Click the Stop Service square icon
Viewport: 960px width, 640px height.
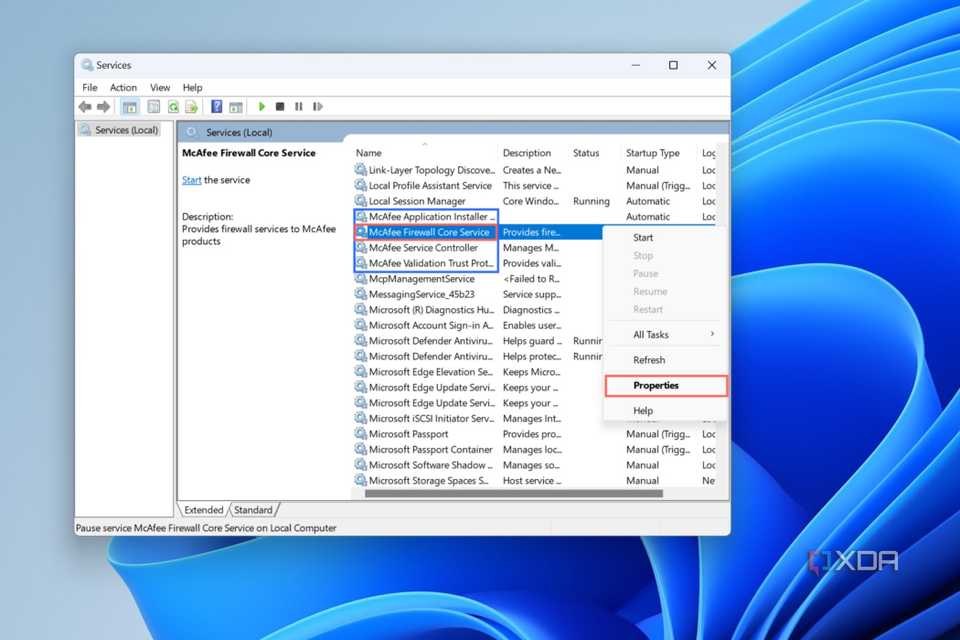pos(280,107)
